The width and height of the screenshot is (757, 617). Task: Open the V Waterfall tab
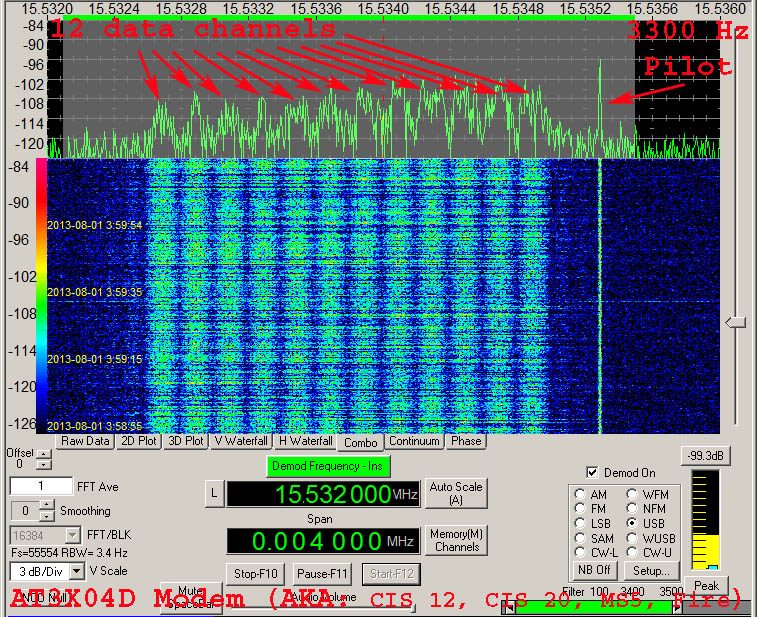[x=241, y=441]
